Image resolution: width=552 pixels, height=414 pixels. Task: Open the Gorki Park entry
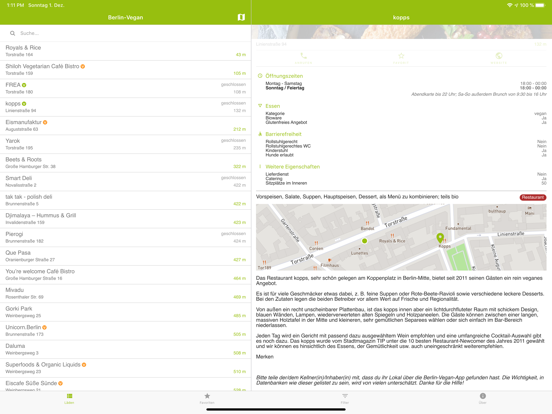tap(125, 312)
